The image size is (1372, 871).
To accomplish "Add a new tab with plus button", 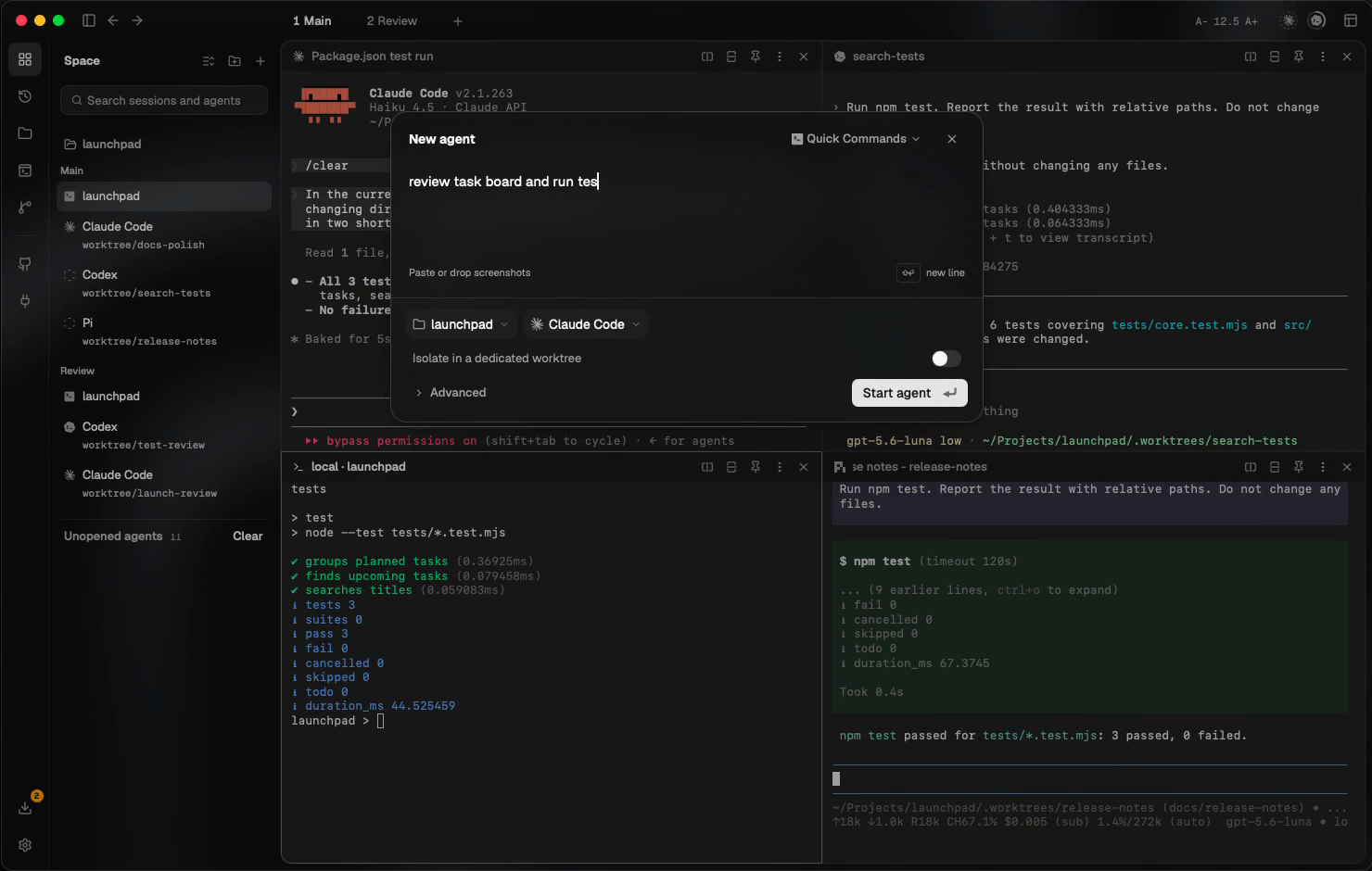I will pyautogui.click(x=458, y=20).
